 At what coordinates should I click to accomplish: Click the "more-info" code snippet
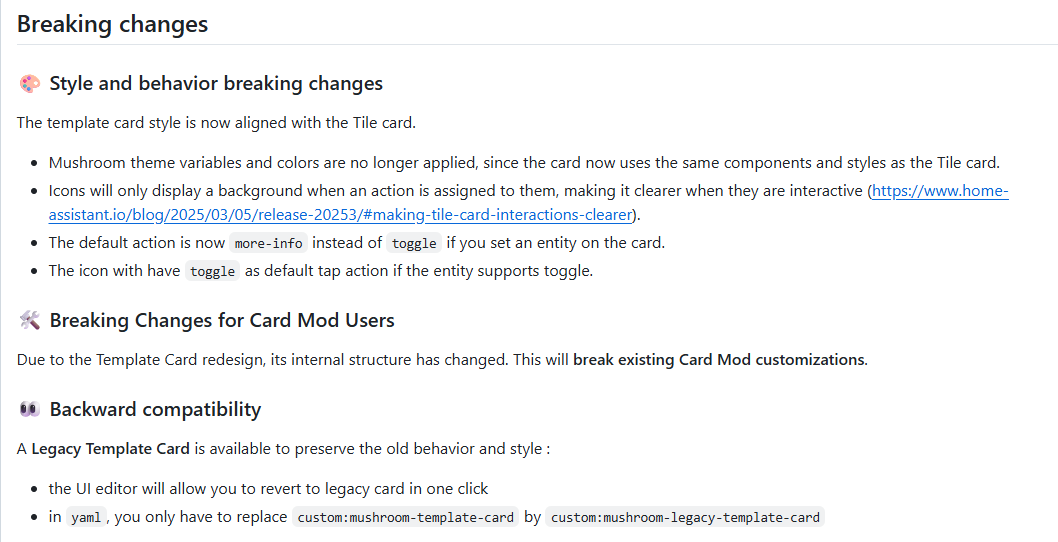click(x=268, y=243)
